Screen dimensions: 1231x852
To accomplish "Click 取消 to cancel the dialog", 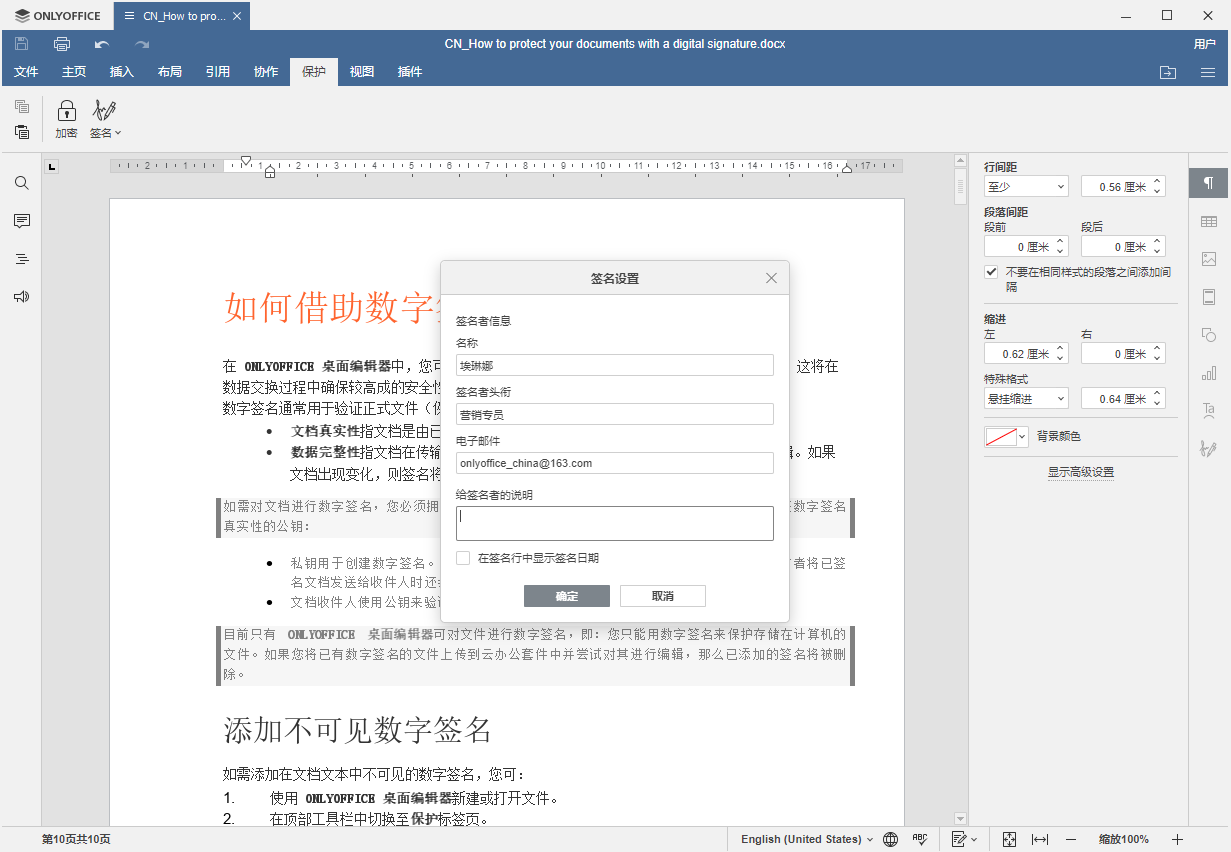I will point(663,596).
